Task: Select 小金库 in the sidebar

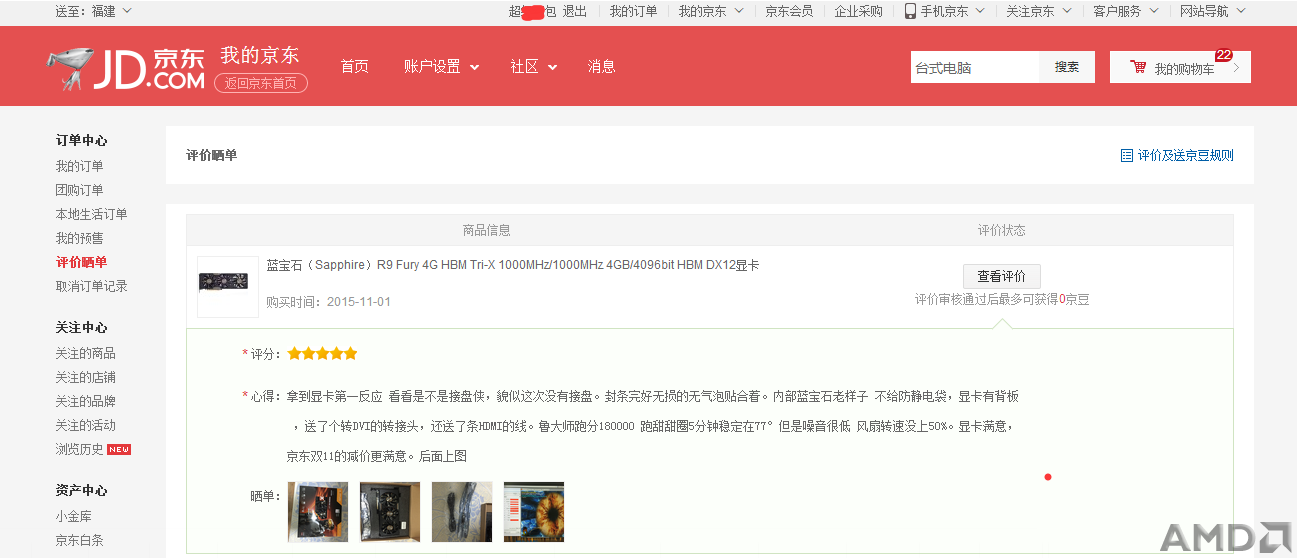Action: coord(73,516)
